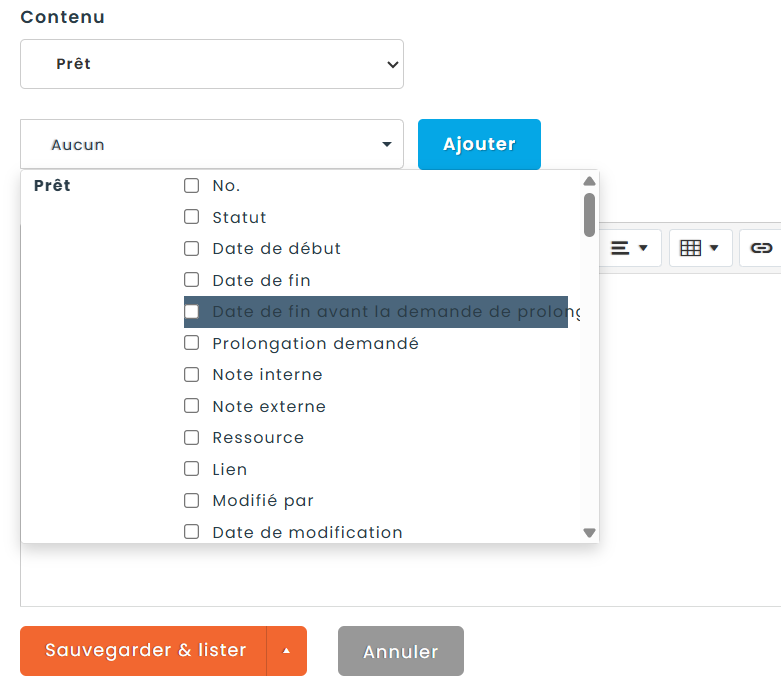Check the "No." checkbox
781x688 pixels.
click(x=192, y=186)
